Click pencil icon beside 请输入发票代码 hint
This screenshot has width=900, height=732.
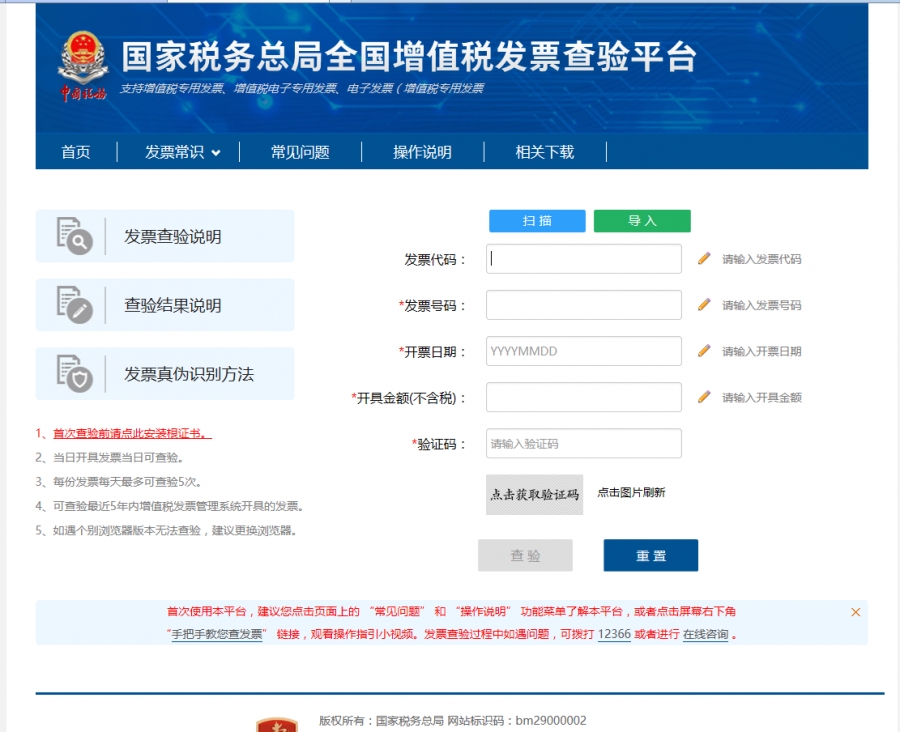704,258
